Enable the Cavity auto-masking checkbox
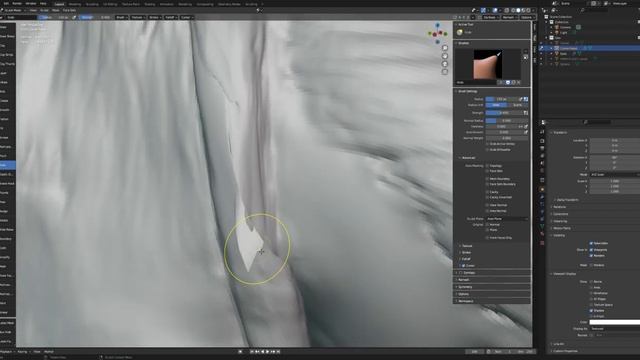Viewport: 640px width, 360px height. click(x=487, y=192)
